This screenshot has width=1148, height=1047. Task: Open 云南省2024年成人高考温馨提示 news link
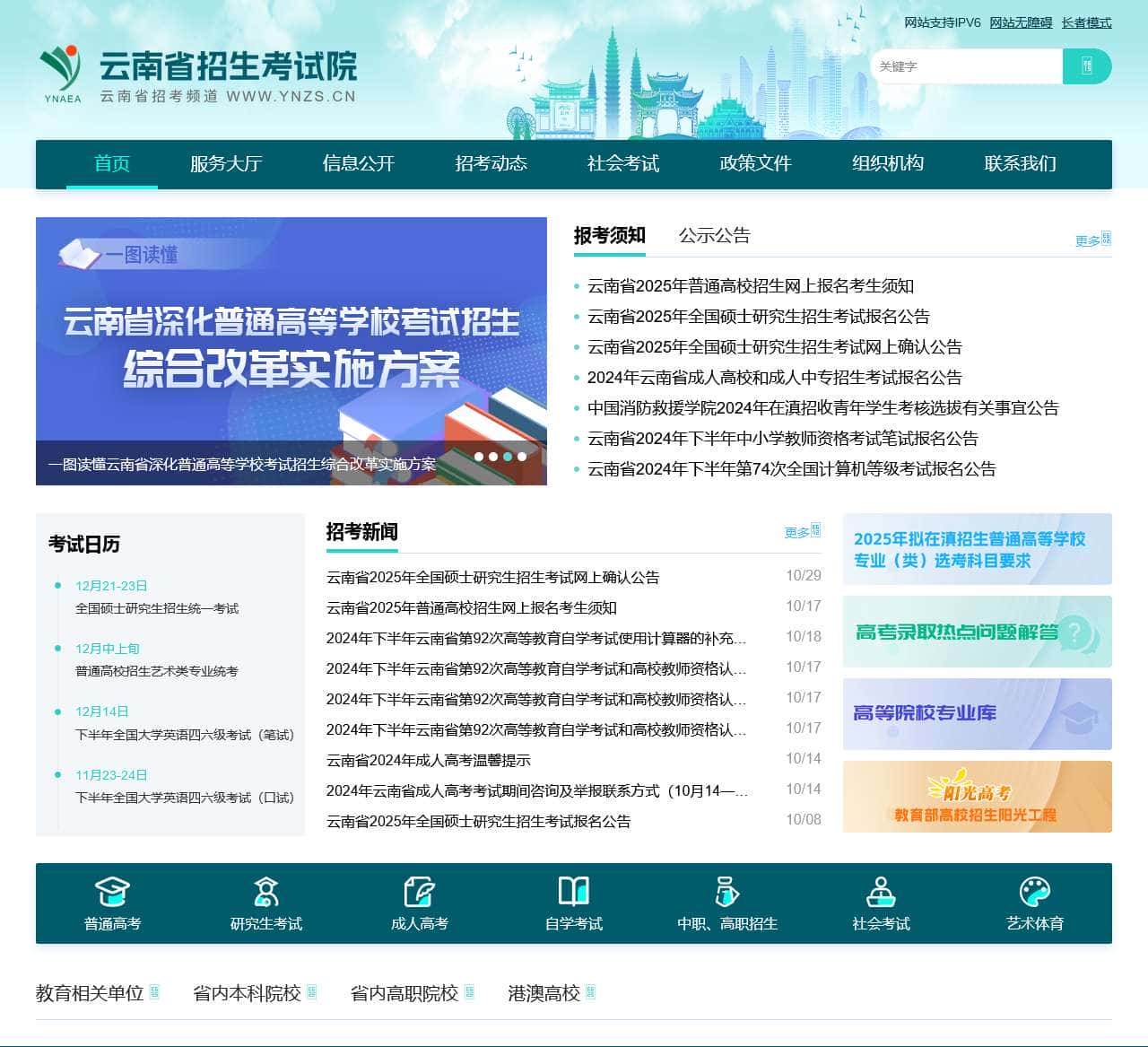click(428, 760)
